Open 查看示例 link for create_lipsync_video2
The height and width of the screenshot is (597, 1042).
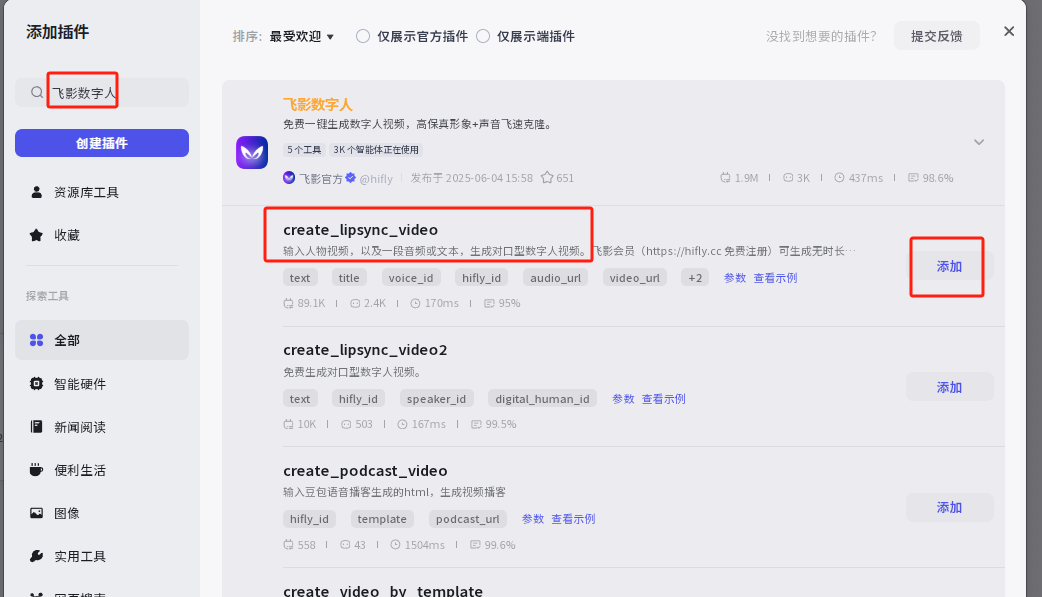[x=663, y=399]
